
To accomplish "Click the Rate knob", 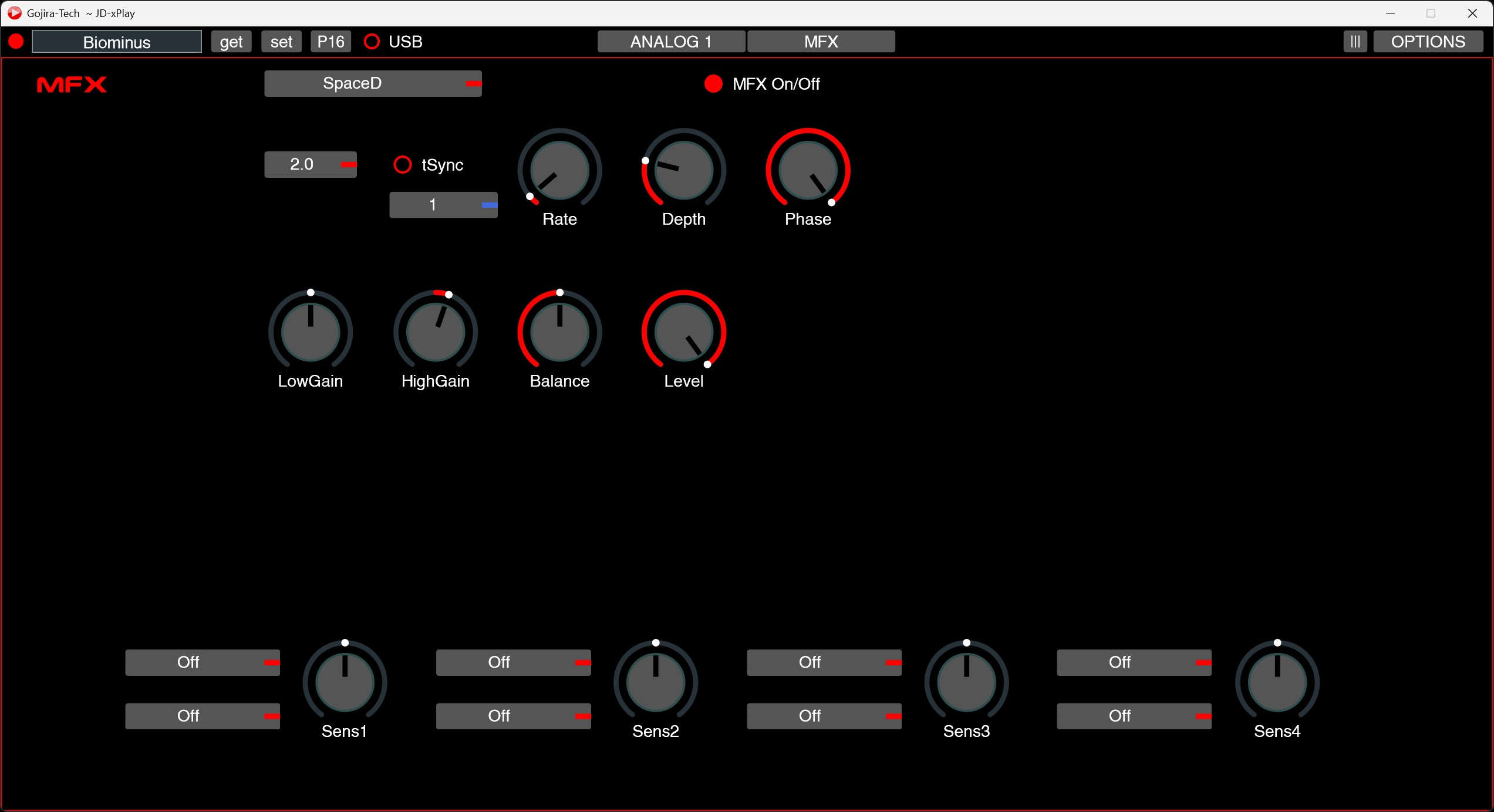I will (559, 170).
